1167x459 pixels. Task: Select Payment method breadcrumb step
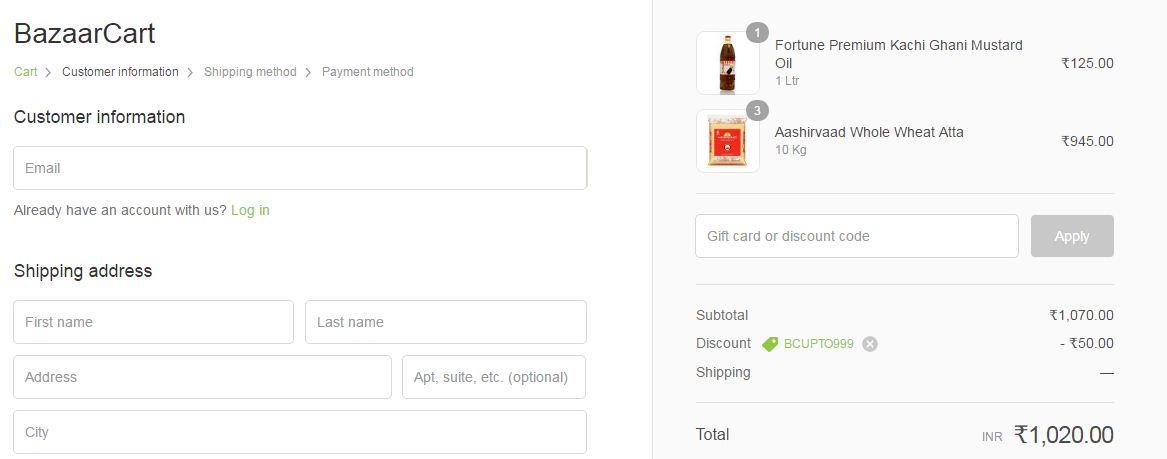coord(367,72)
